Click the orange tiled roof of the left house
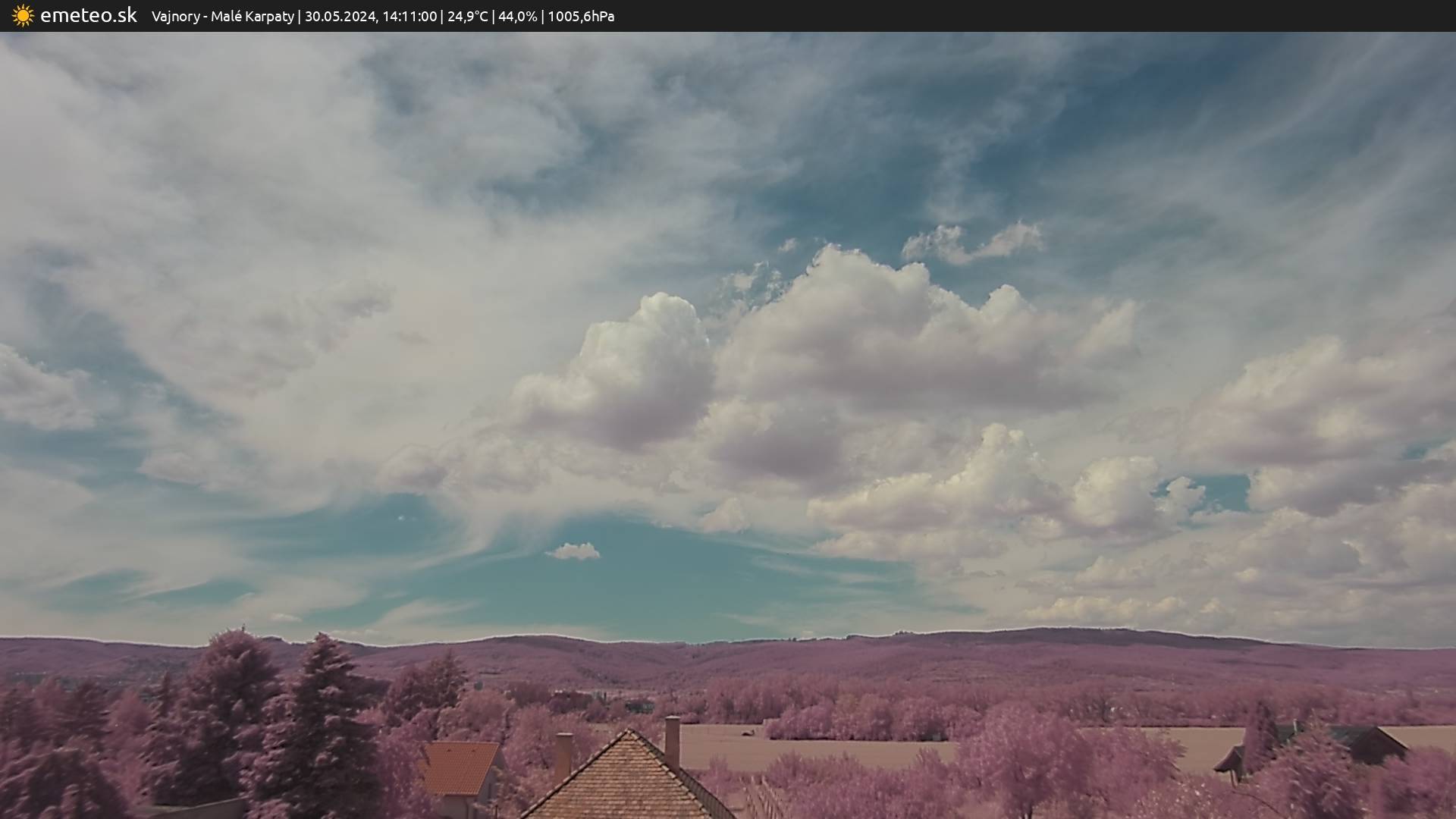 [460, 767]
